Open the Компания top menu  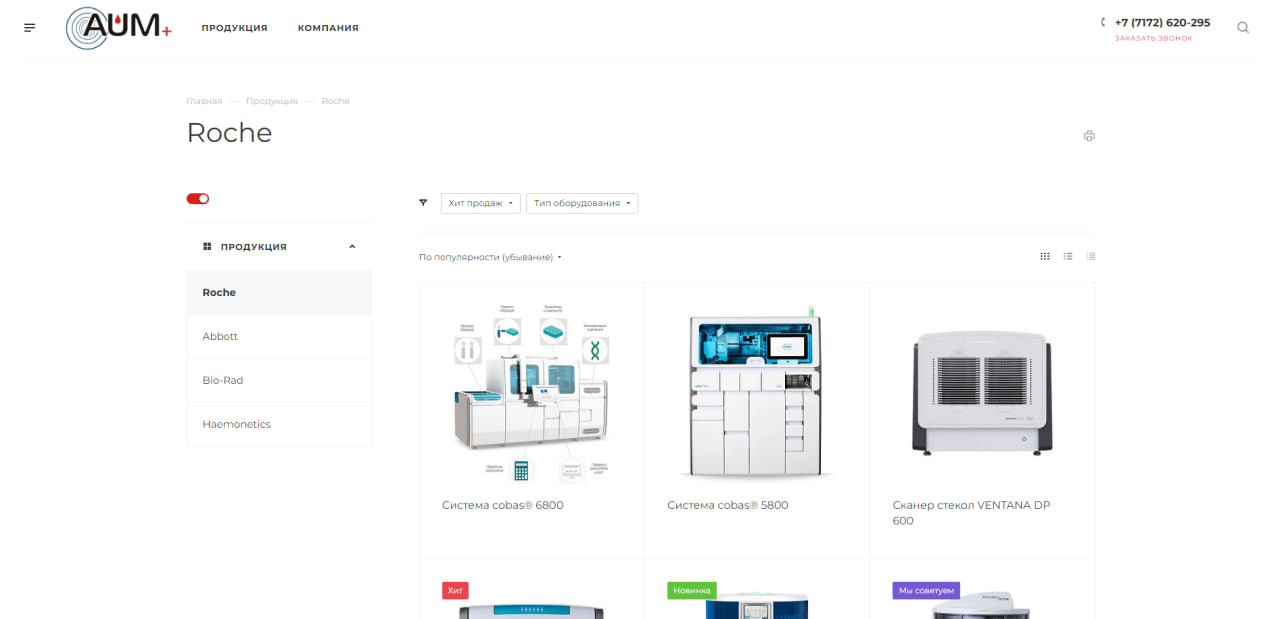point(328,28)
